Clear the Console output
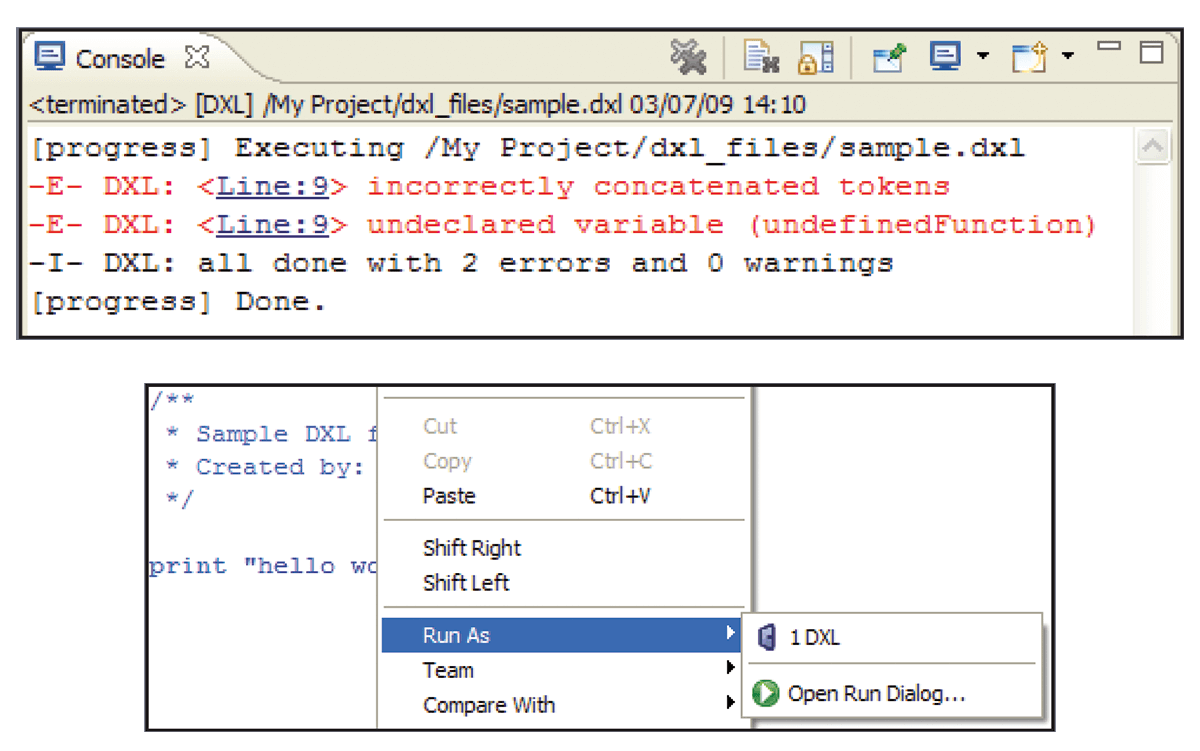 (x=762, y=57)
